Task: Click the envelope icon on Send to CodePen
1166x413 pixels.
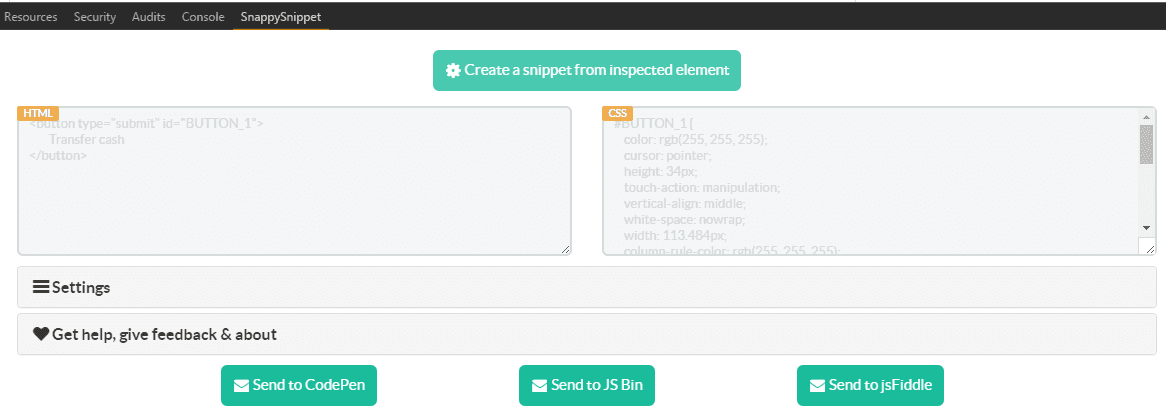Action: [x=241, y=385]
